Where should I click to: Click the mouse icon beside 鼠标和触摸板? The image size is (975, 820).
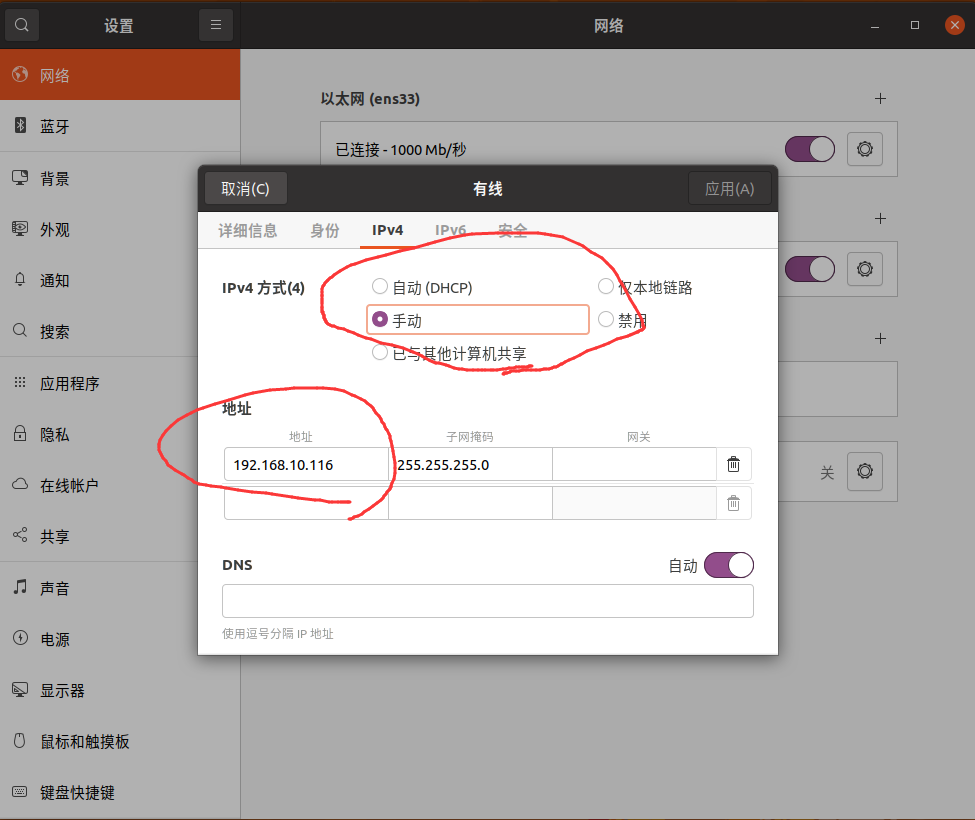point(20,740)
